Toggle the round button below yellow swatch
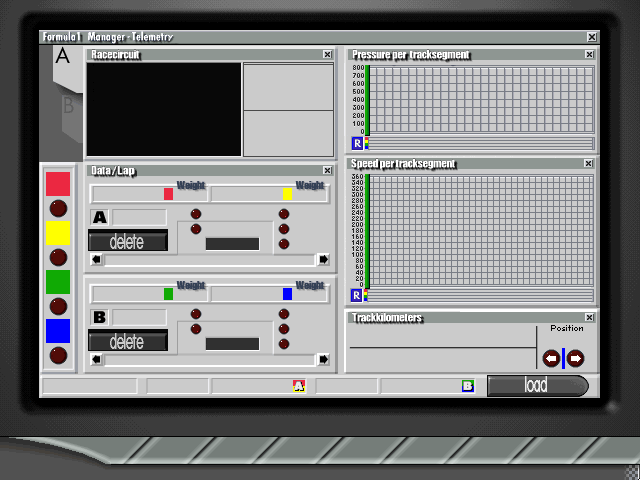The height and width of the screenshot is (480, 640). tap(58, 258)
